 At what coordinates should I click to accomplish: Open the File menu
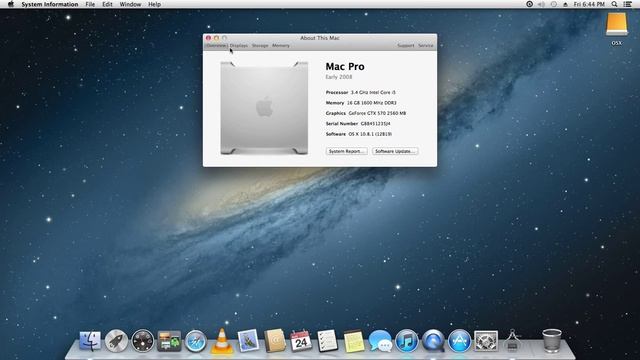pyautogui.click(x=90, y=4)
